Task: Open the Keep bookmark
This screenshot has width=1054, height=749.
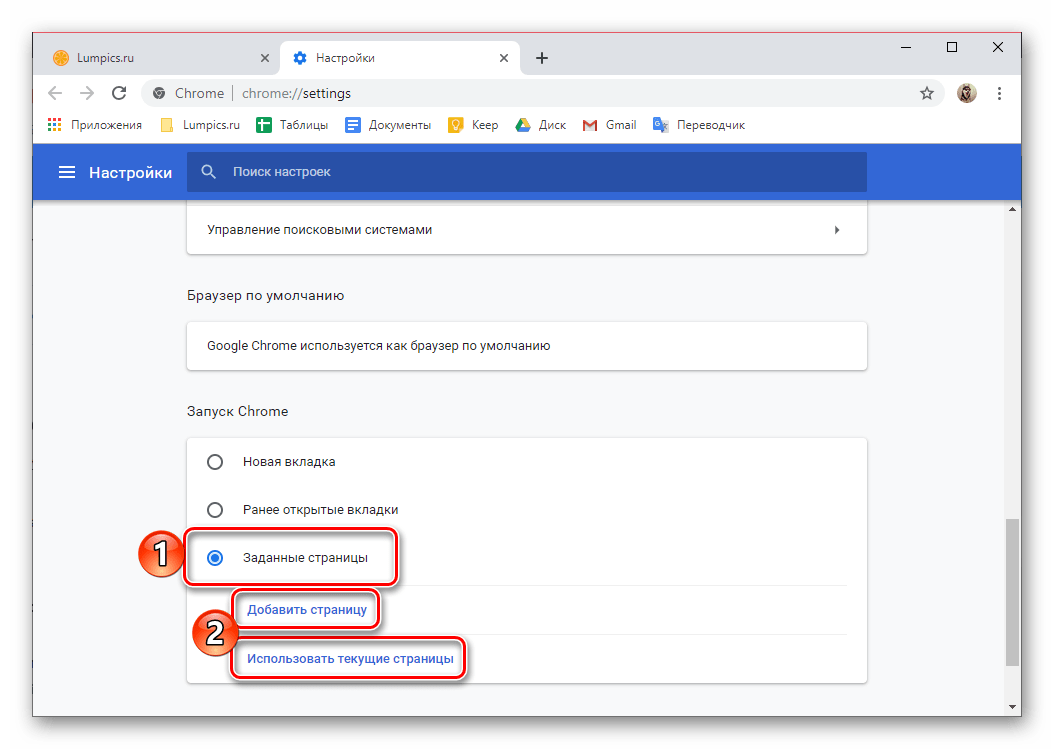Action: tap(473, 125)
